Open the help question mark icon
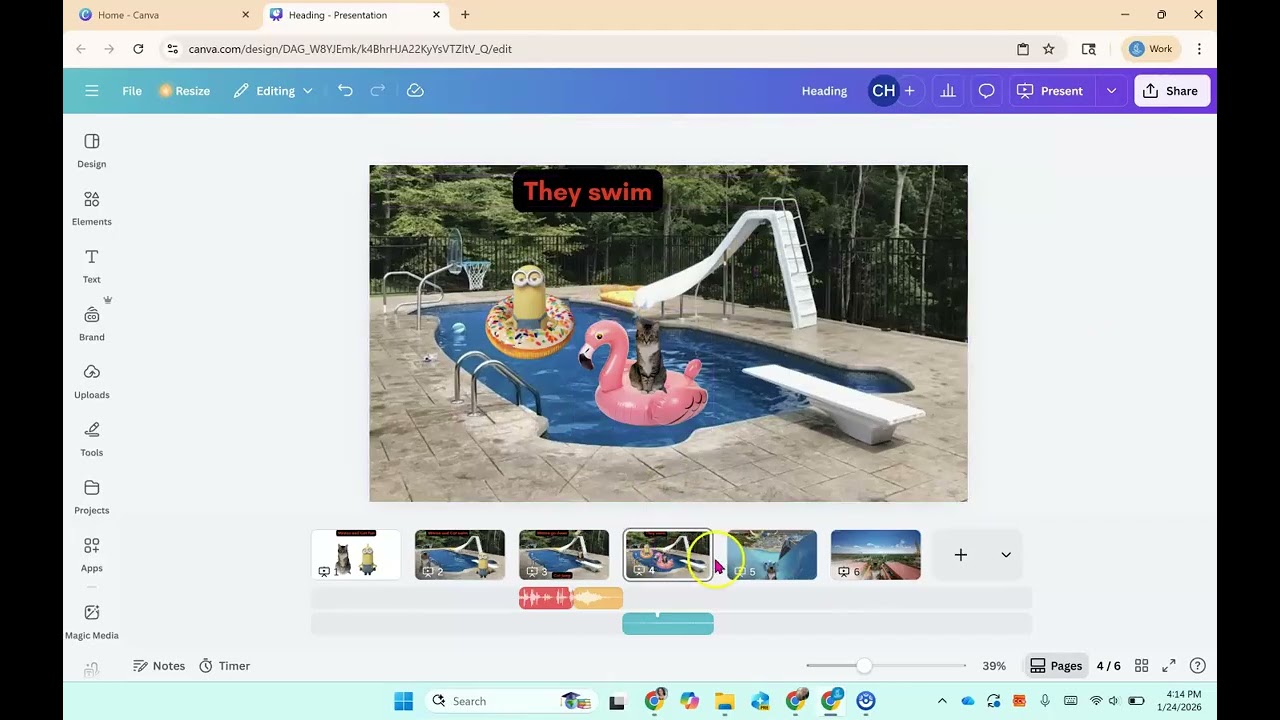1280x720 pixels. click(x=1197, y=666)
